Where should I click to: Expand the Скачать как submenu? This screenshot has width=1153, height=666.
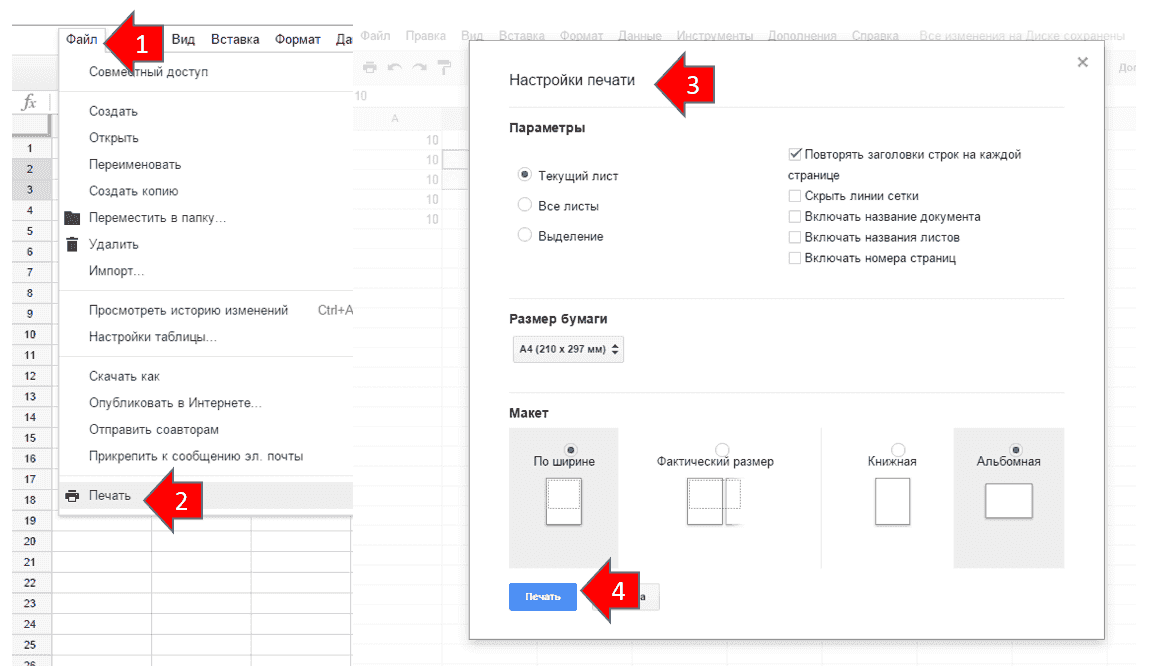point(124,376)
